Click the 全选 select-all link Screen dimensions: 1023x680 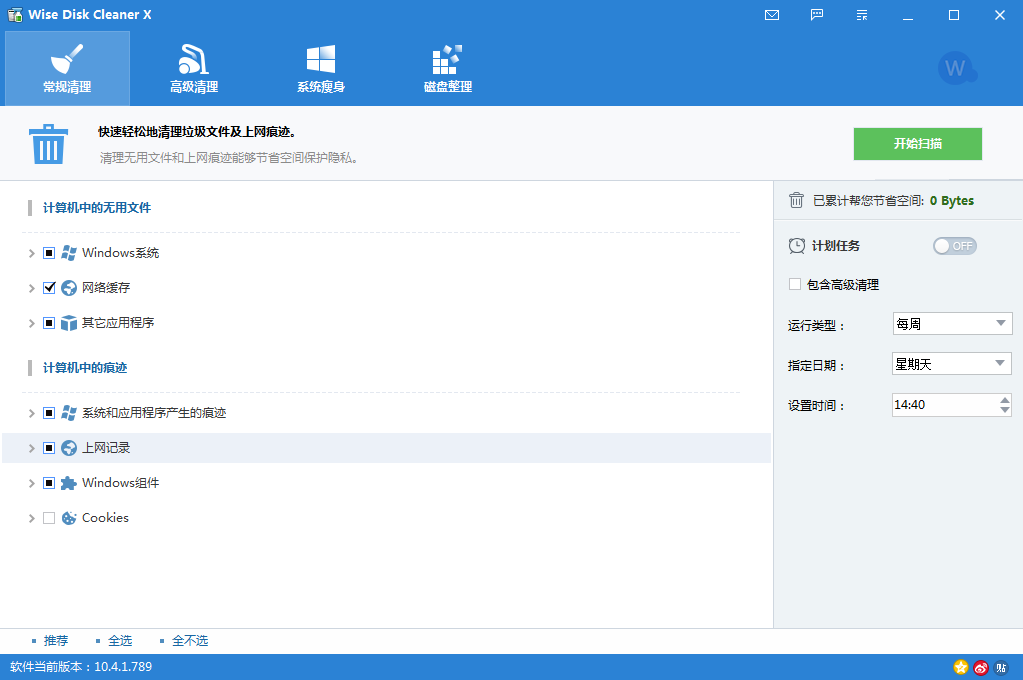pos(120,641)
